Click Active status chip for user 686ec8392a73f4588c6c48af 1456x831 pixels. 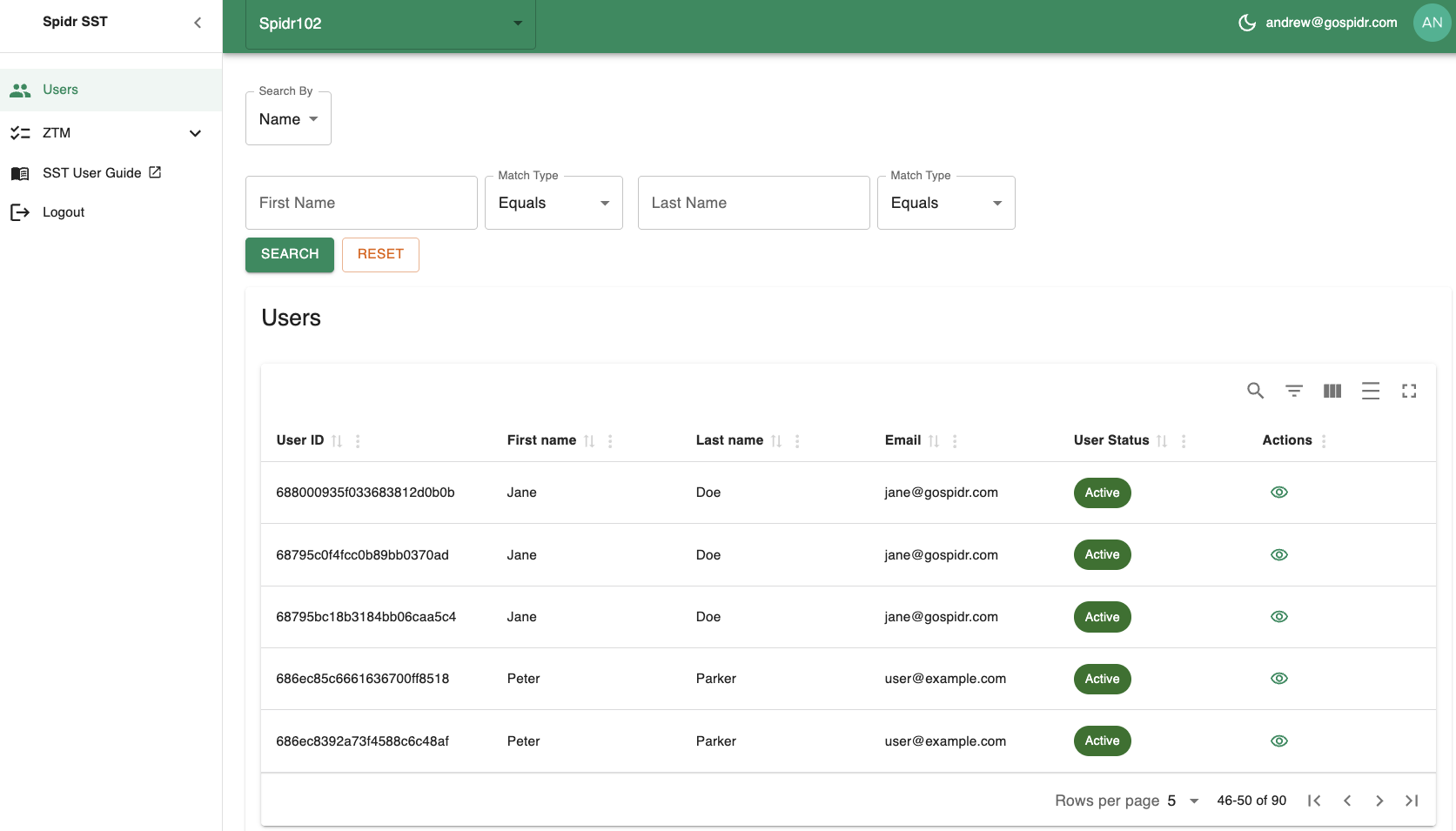1102,741
